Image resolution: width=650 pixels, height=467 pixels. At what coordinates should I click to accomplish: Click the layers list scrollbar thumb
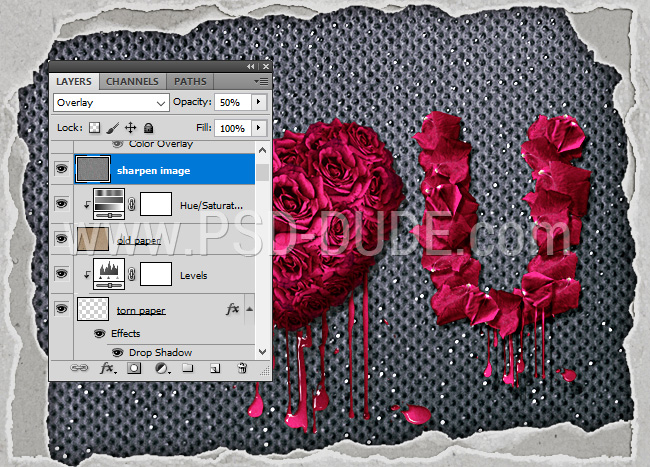coord(262,172)
